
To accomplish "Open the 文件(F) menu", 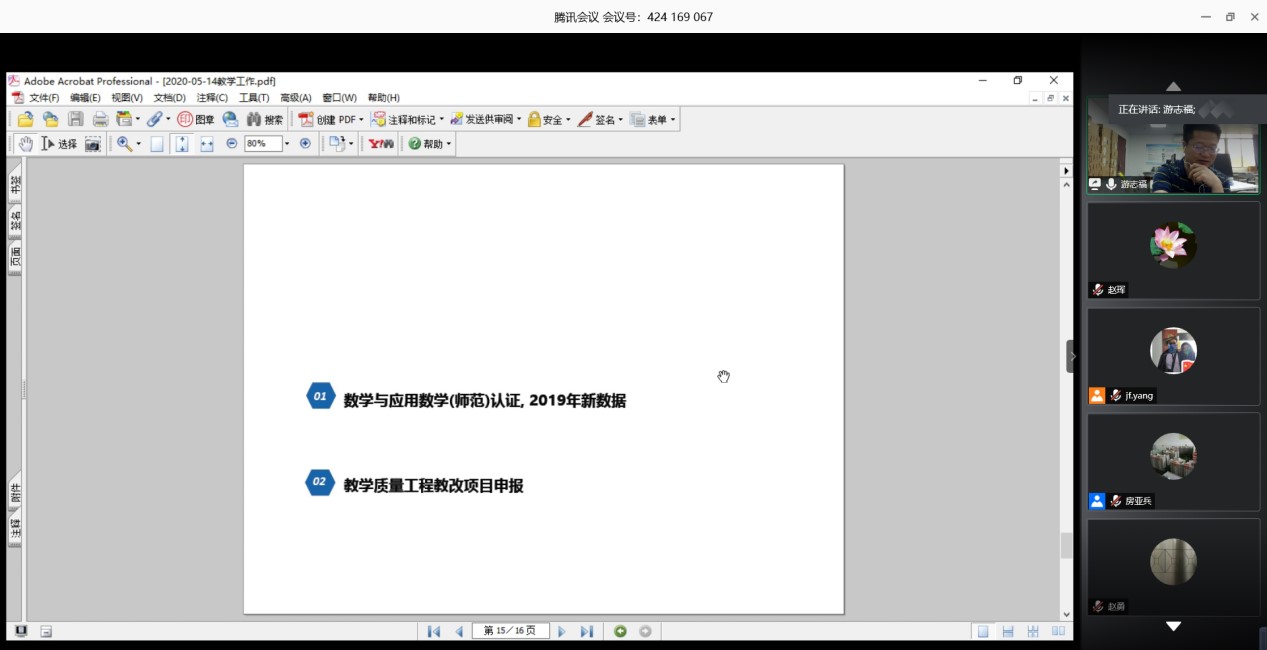I will (x=43, y=98).
